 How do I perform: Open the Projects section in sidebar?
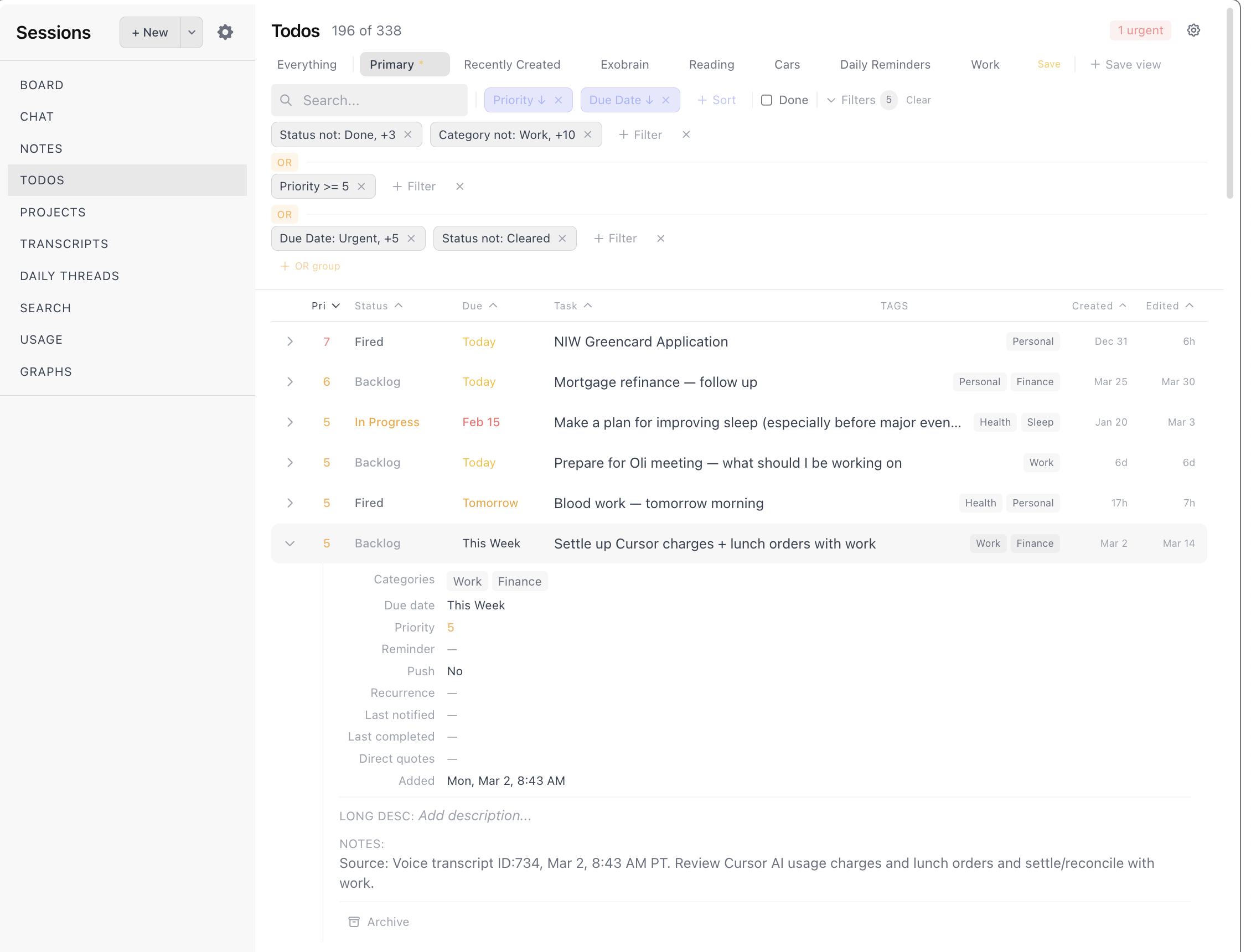[x=53, y=212]
